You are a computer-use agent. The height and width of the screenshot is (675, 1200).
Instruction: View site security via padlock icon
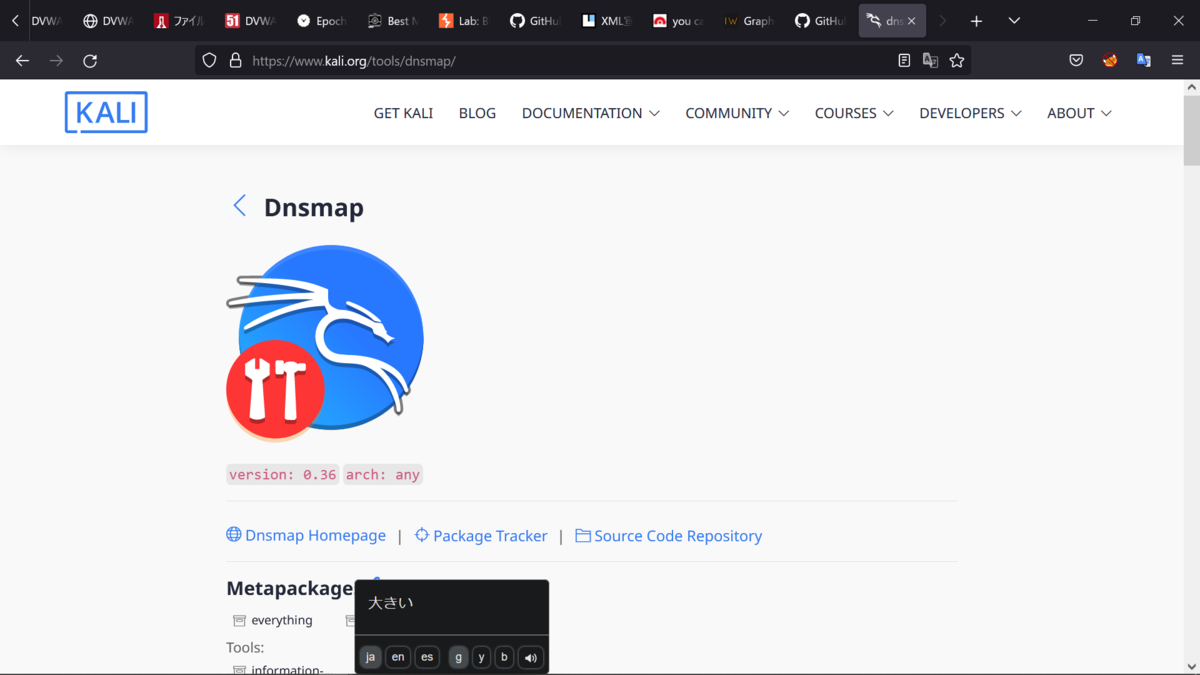coord(235,60)
